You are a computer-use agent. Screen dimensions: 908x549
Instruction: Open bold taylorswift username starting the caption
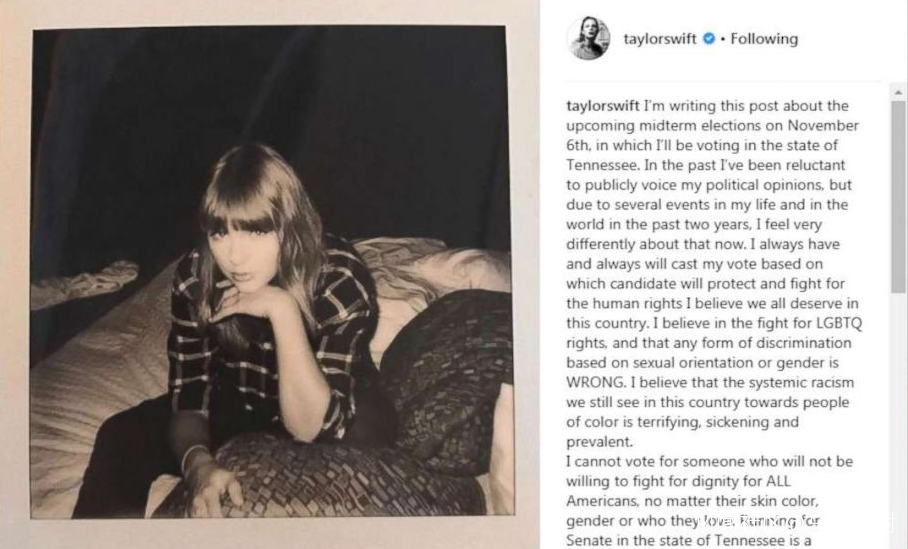[603, 106]
